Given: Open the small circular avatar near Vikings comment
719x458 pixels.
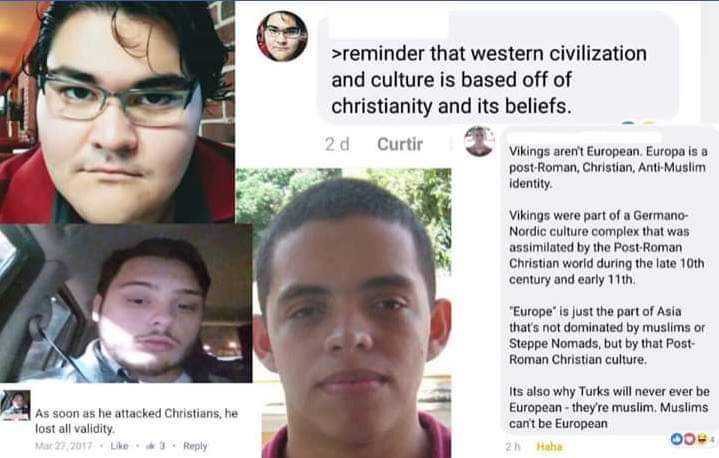Looking at the screenshot, I should [479, 141].
